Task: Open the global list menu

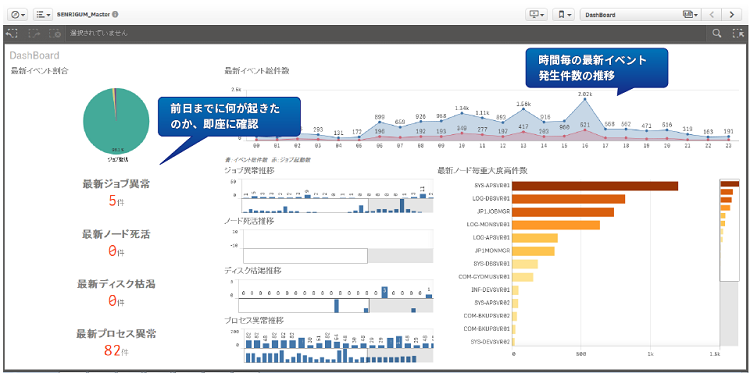Action: [43, 14]
